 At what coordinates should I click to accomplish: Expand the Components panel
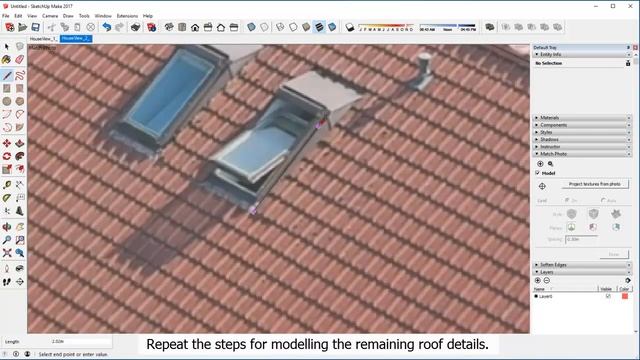click(582, 125)
